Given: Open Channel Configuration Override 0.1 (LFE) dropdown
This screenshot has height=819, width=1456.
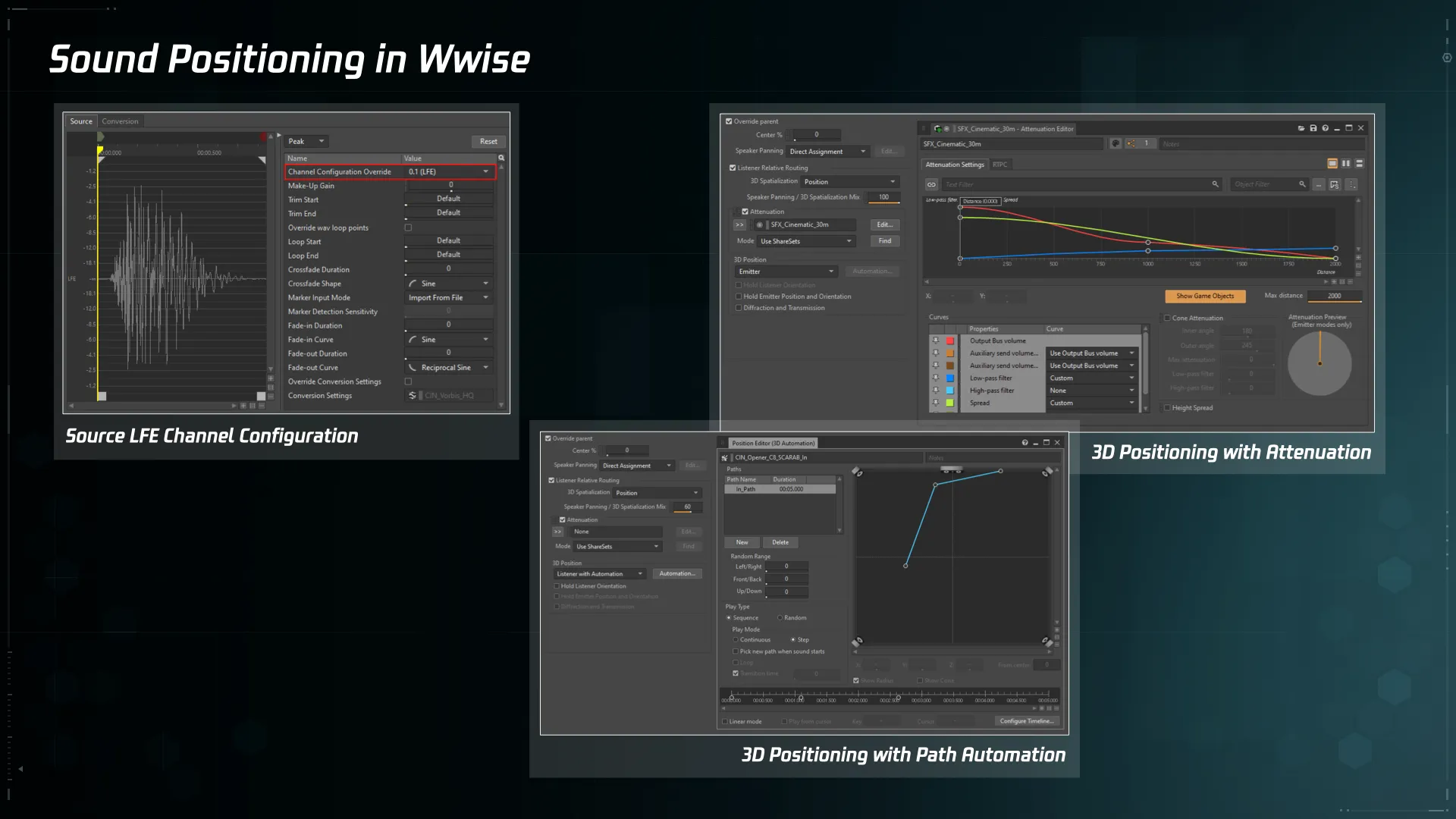Looking at the screenshot, I should point(450,172).
